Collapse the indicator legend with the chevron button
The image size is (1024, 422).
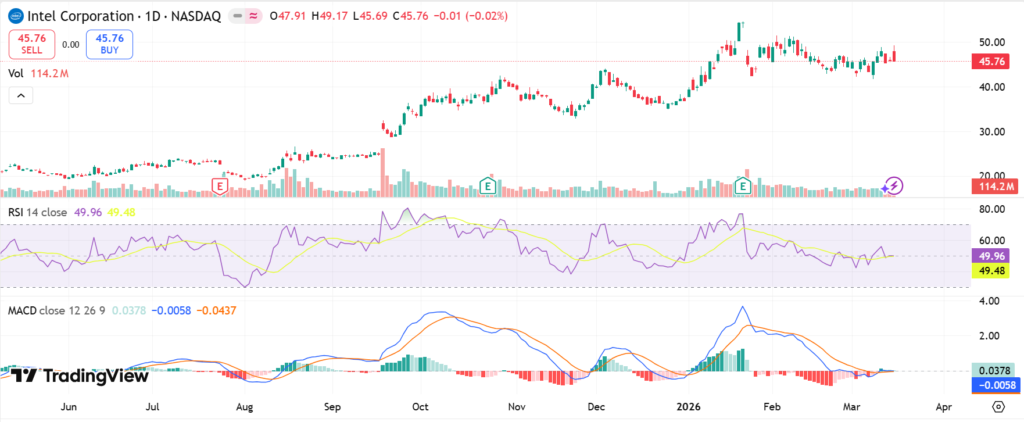pyautogui.click(x=21, y=95)
